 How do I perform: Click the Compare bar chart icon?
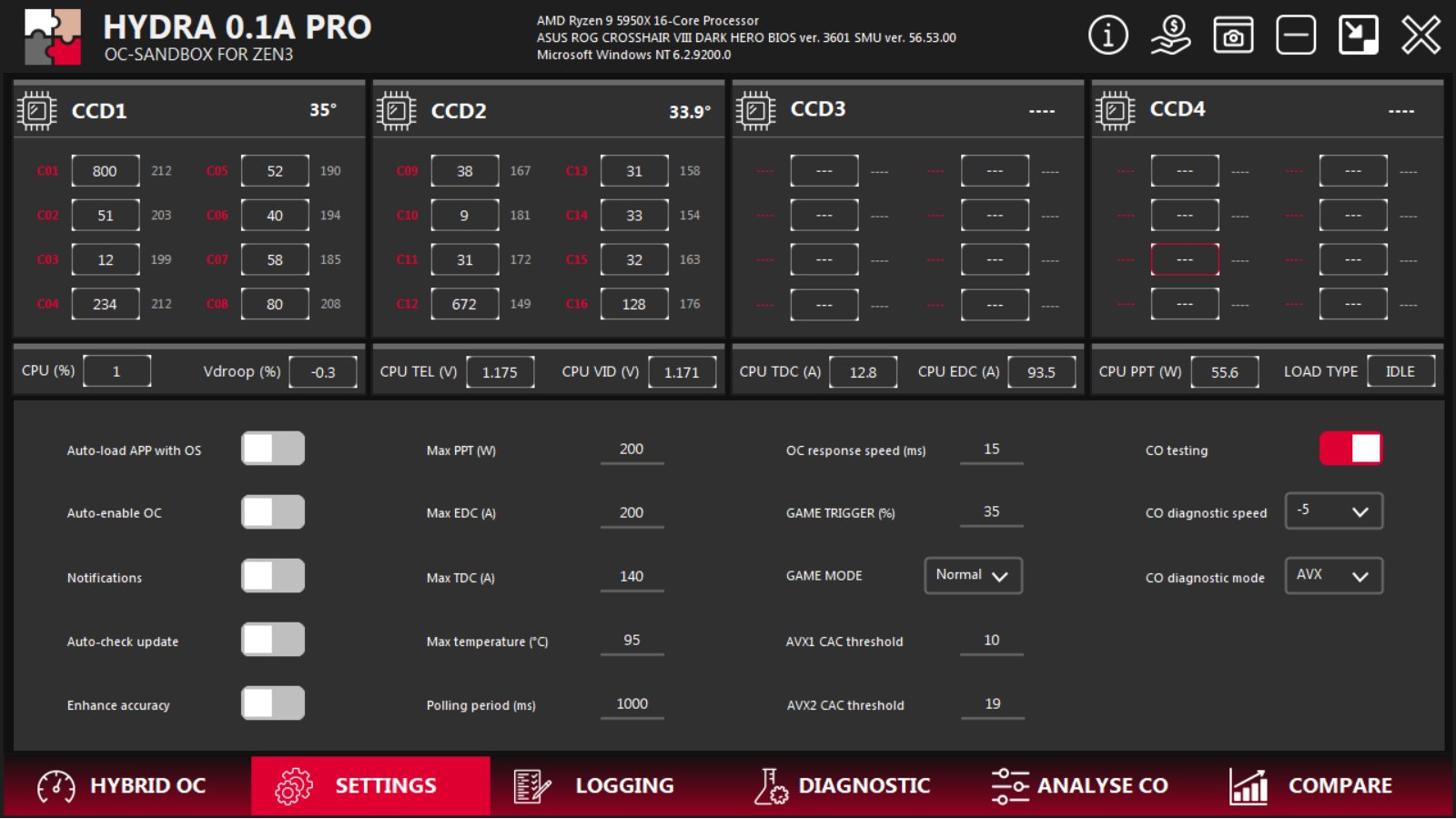(1249, 786)
